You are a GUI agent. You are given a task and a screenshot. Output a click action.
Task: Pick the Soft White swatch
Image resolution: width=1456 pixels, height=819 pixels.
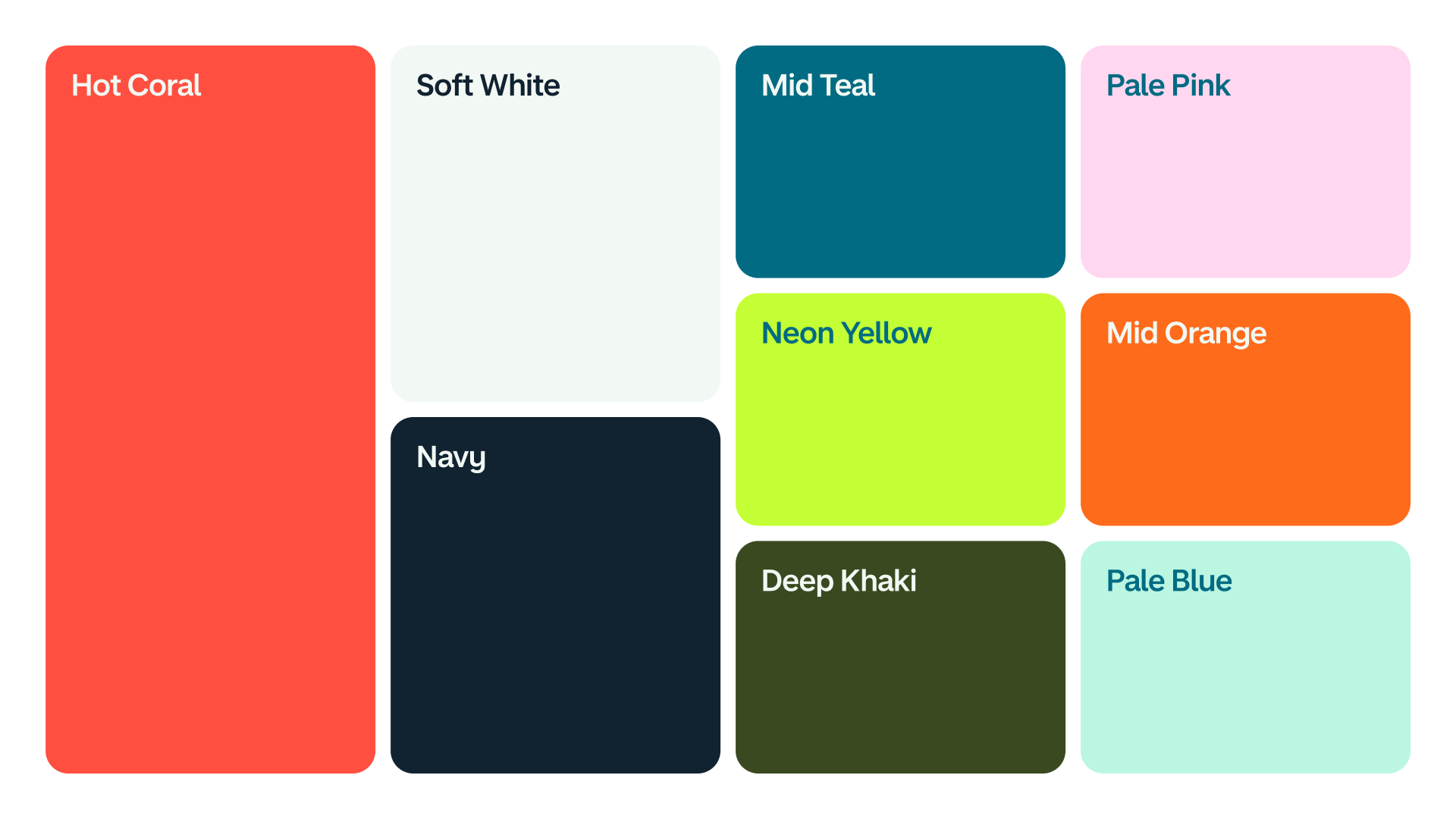(x=555, y=224)
